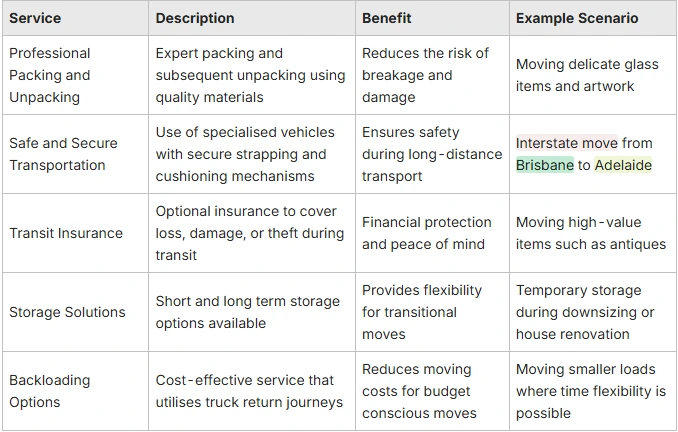Screen dimensions: 678x432
Task: Click the highlighted "Adelaide" text
Action: 623,165
